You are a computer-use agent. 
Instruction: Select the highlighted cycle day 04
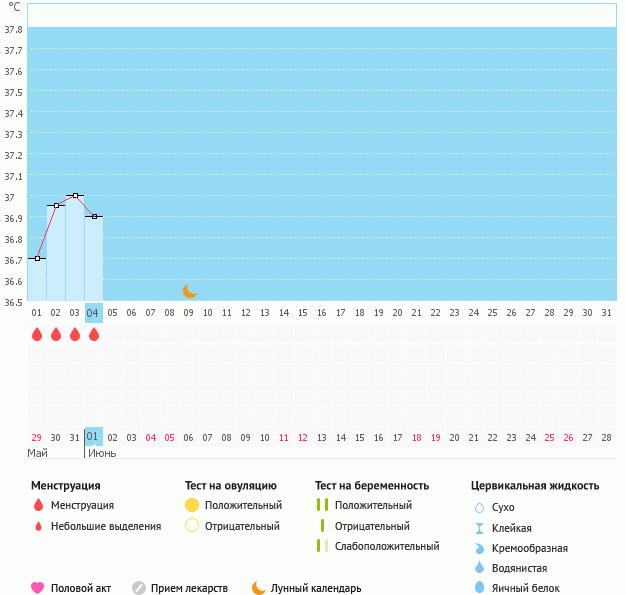[93, 313]
